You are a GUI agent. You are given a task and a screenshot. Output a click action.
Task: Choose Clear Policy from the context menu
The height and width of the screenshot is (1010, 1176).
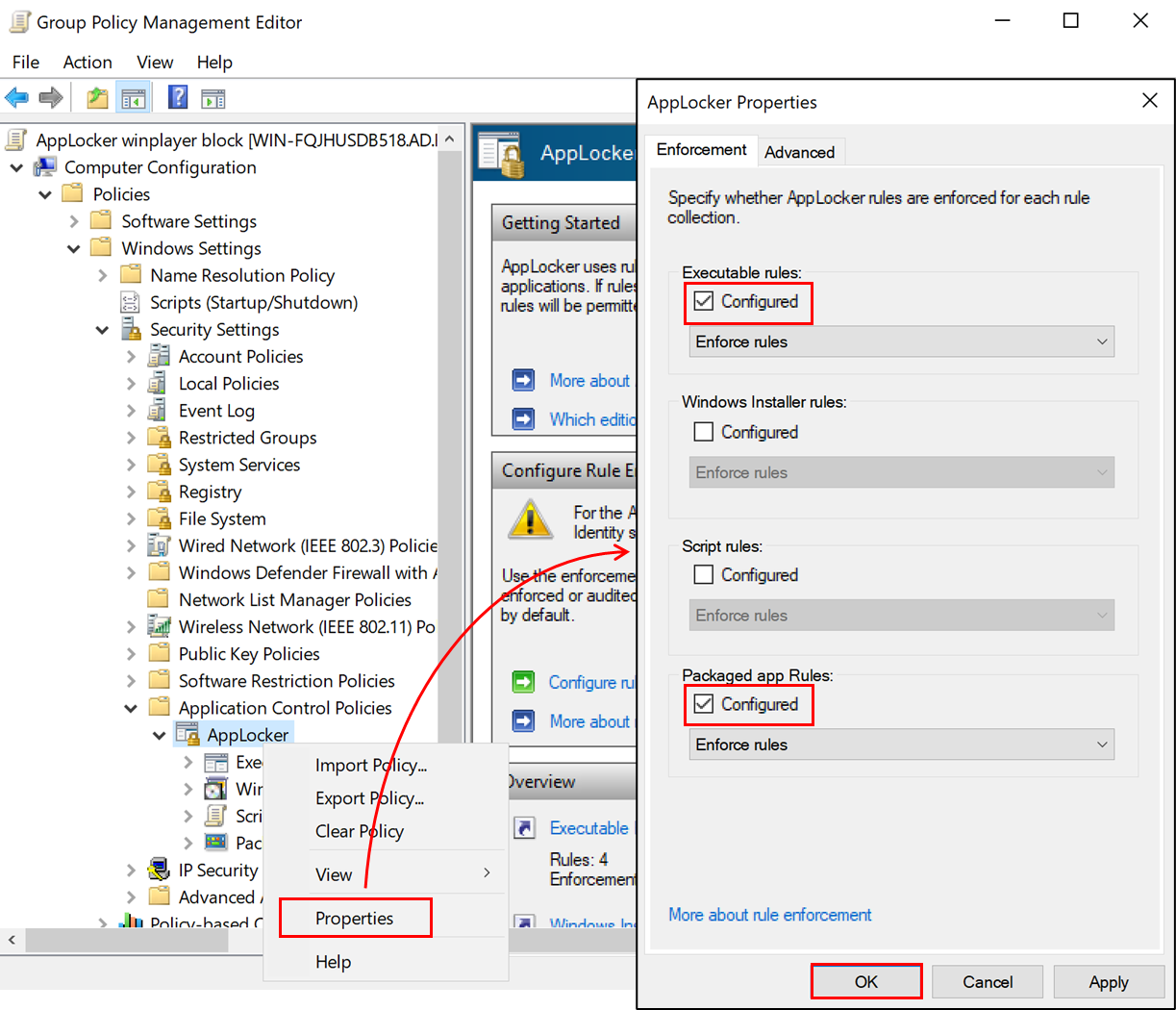[360, 831]
